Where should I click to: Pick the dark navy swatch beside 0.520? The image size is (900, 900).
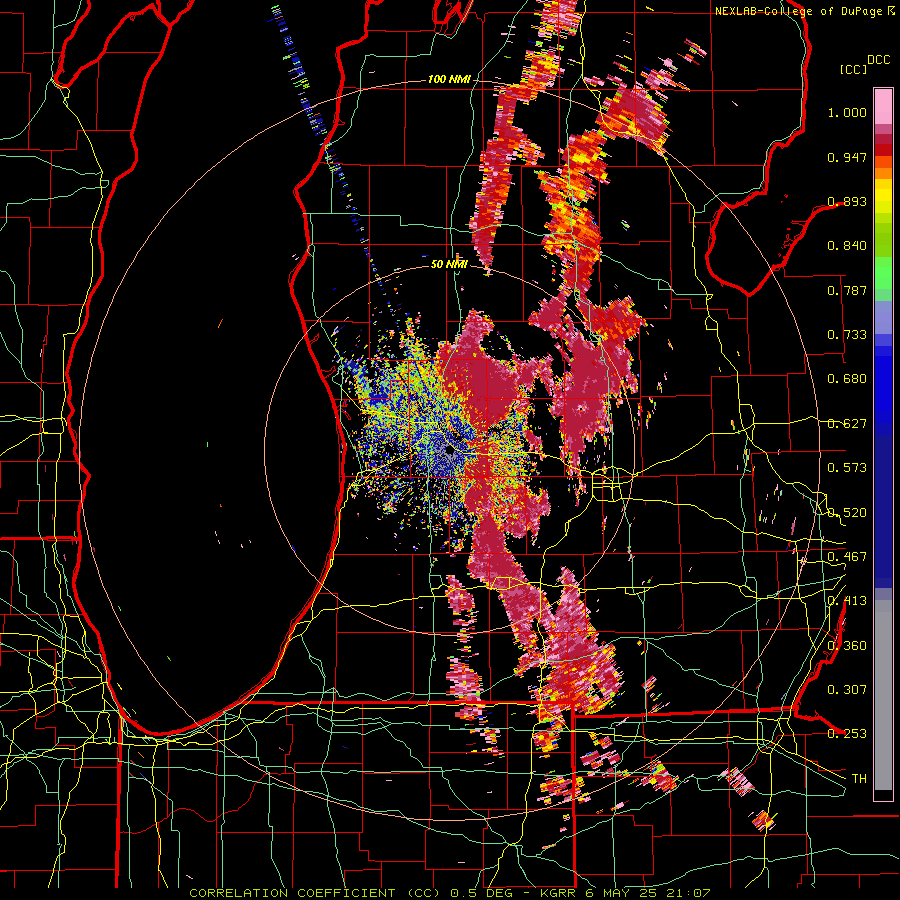883,511
